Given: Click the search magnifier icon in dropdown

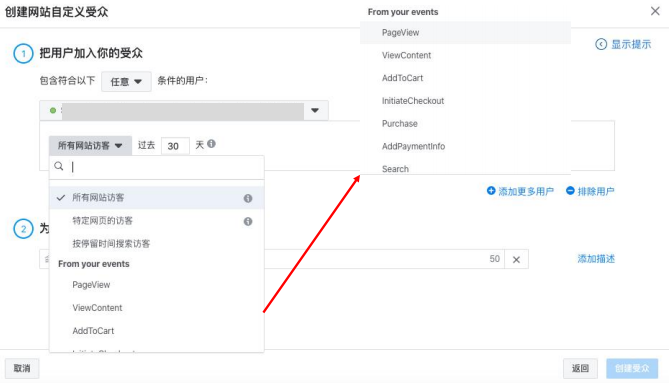Looking at the screenshot, I should coord(59,166).
